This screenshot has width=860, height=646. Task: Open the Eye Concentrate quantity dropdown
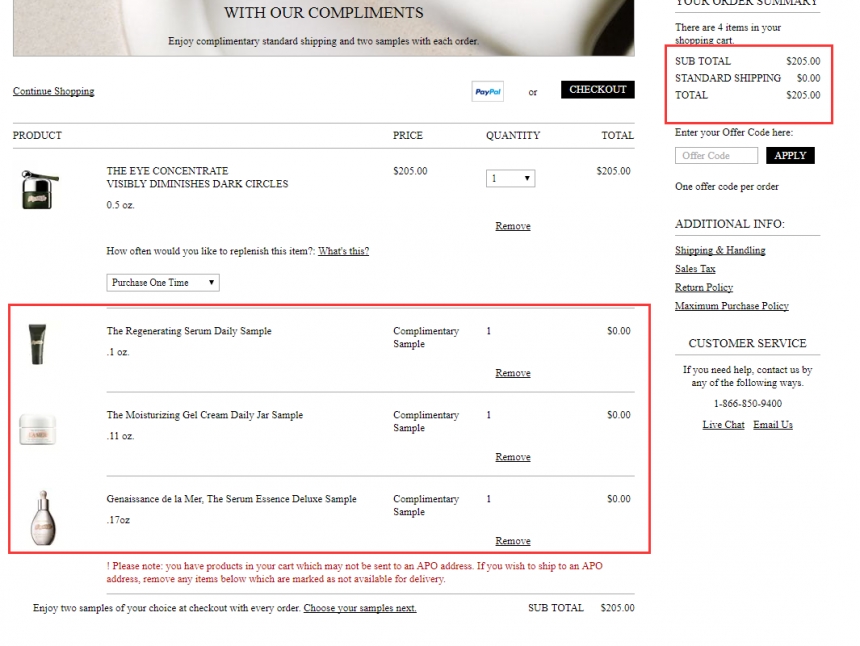click(511, 178)
